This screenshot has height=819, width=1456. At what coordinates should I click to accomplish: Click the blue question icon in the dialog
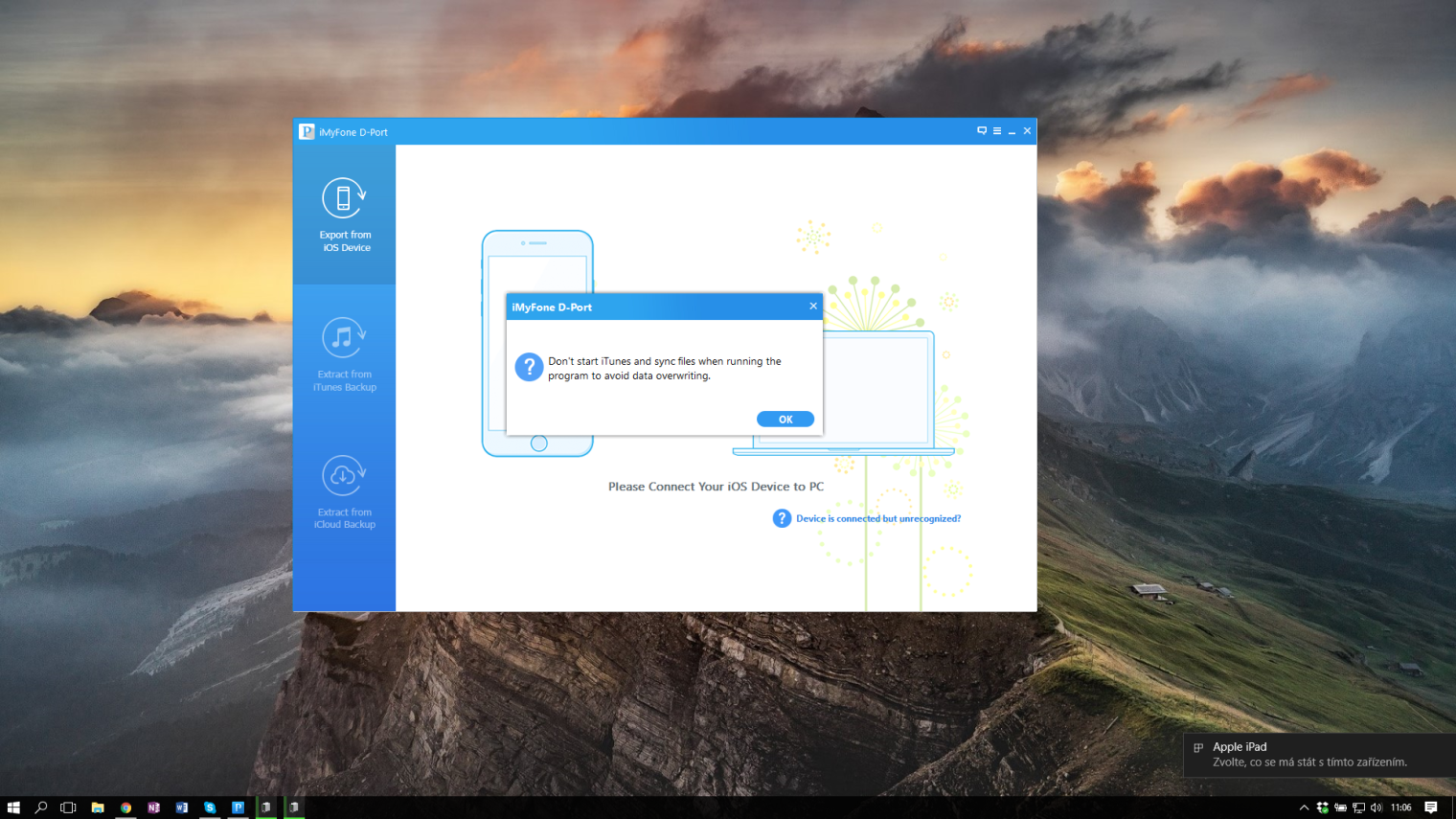[529, 367]
